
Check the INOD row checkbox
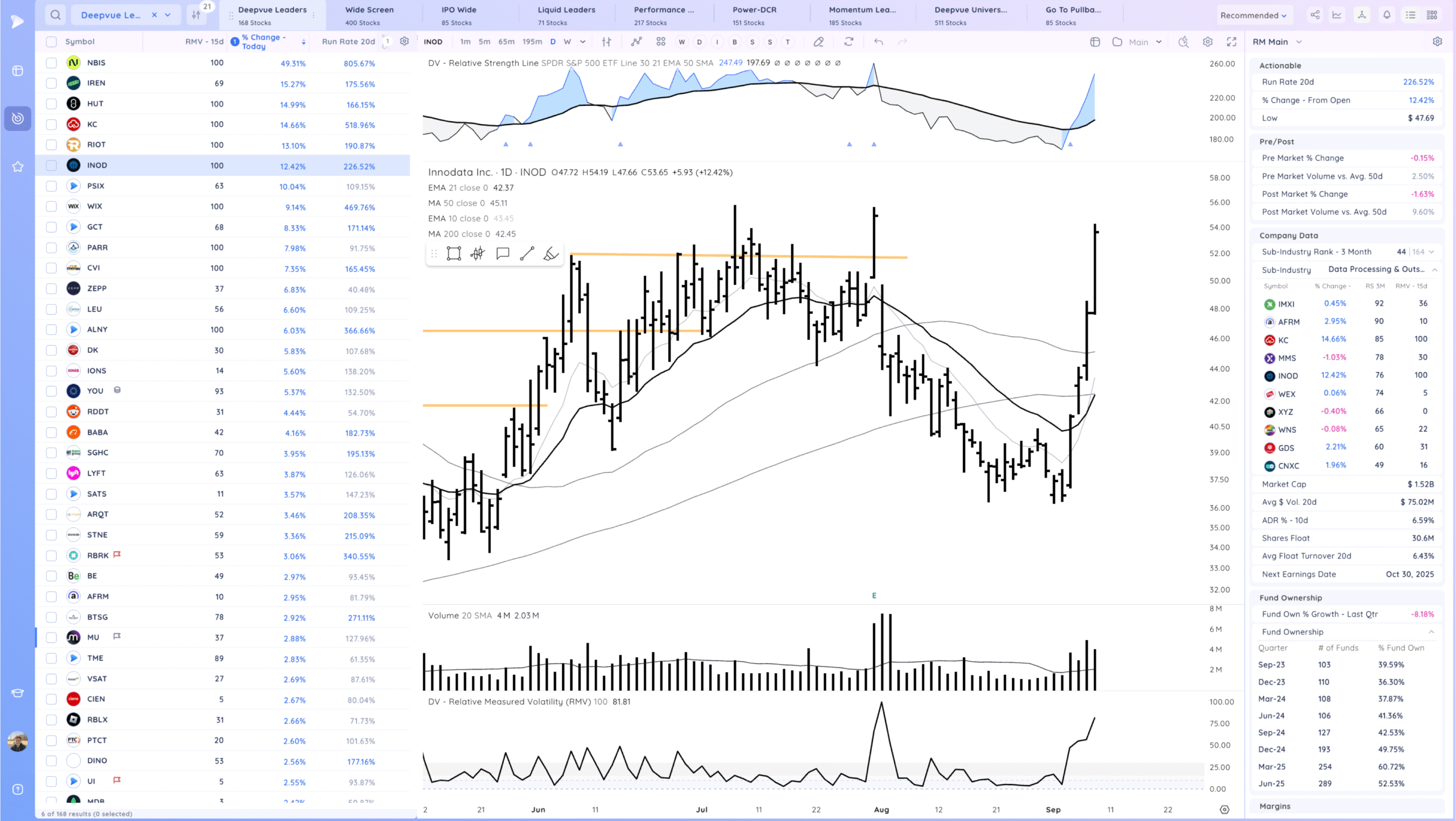pos(51,165)
